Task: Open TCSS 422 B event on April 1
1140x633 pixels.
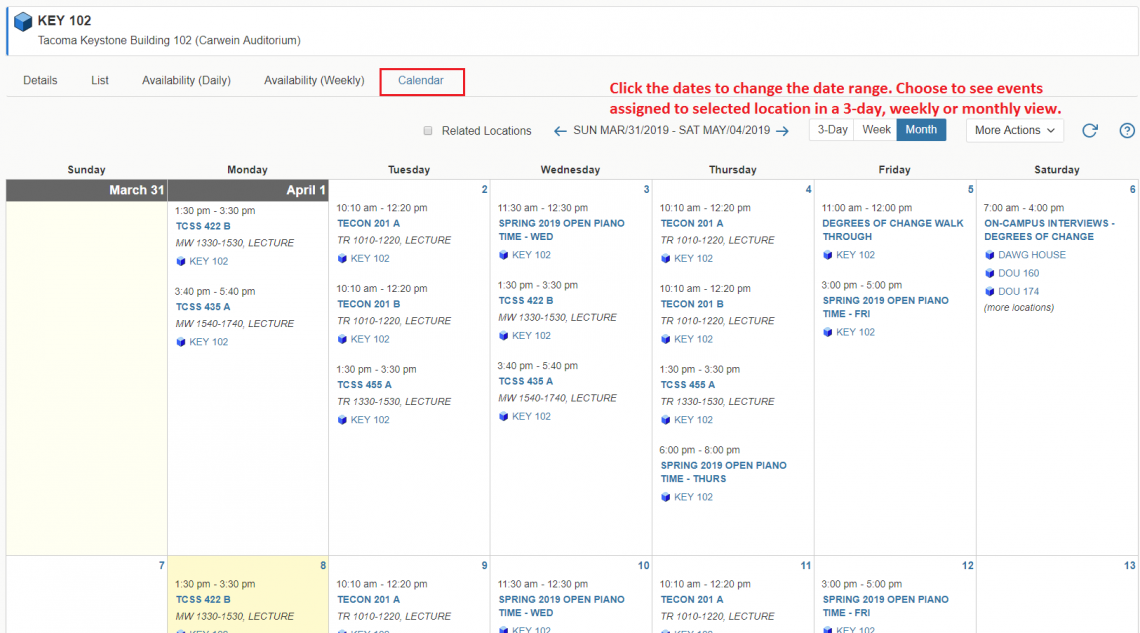Action: 203,226
